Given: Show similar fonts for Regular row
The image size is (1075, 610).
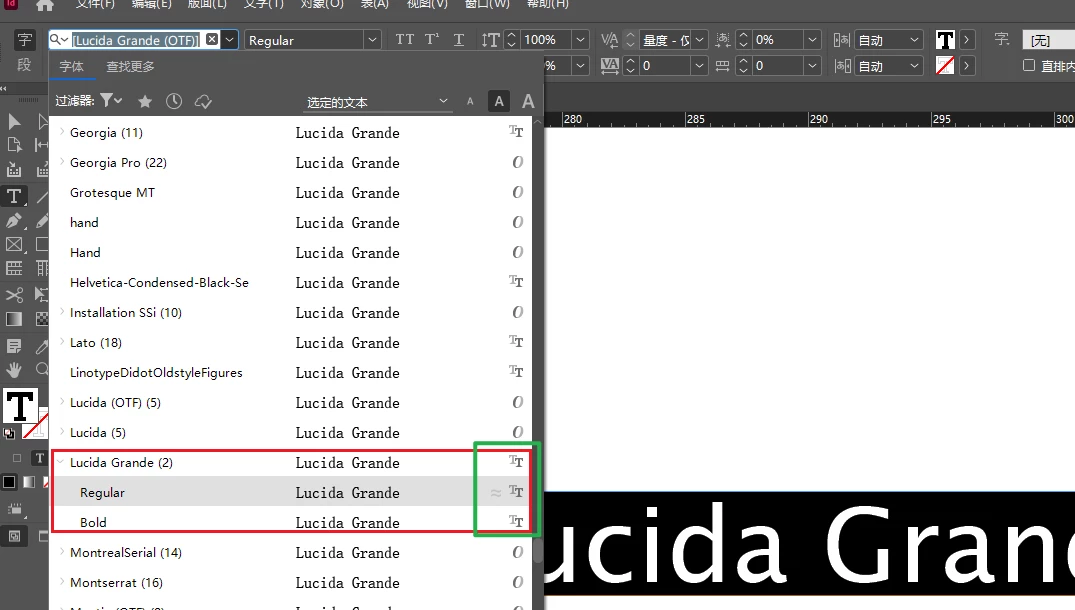Looking at the screenshot, I should point(495,493).
